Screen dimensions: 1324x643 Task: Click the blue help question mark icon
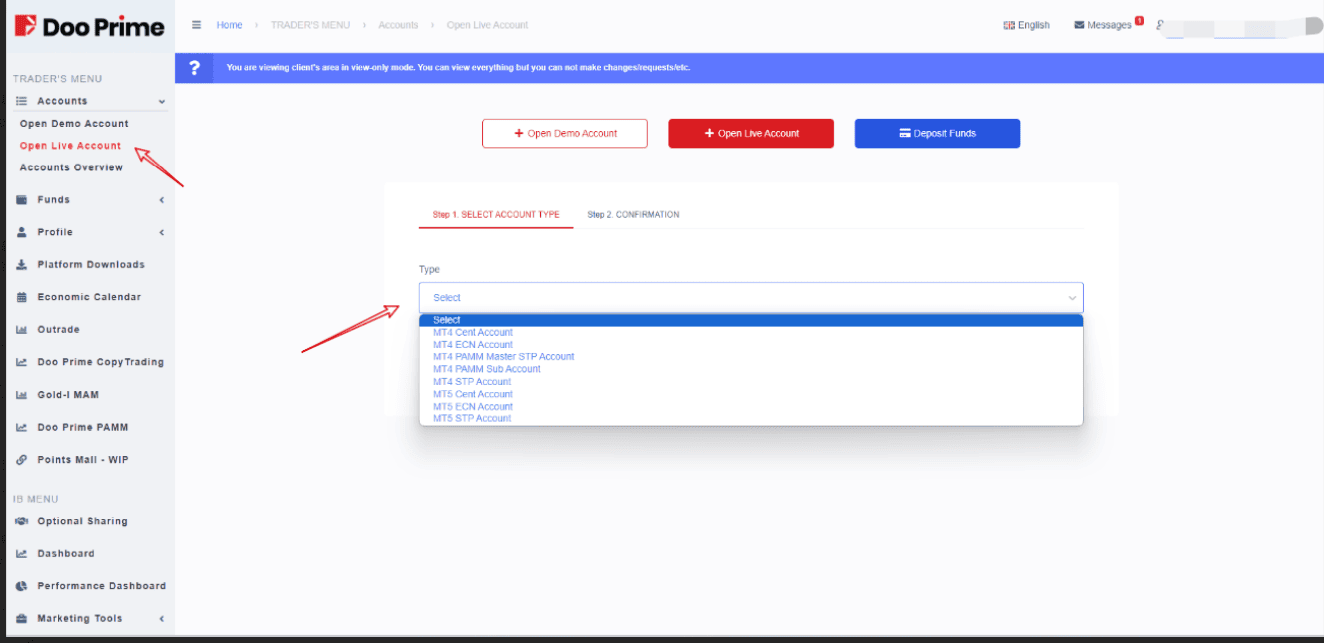(194, 68)
